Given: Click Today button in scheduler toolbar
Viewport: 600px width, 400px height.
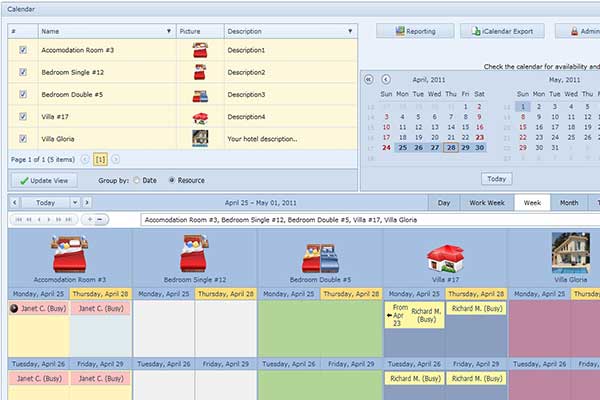Looking at the screenshot, I should pyautogui.click(x=46, y=202).
